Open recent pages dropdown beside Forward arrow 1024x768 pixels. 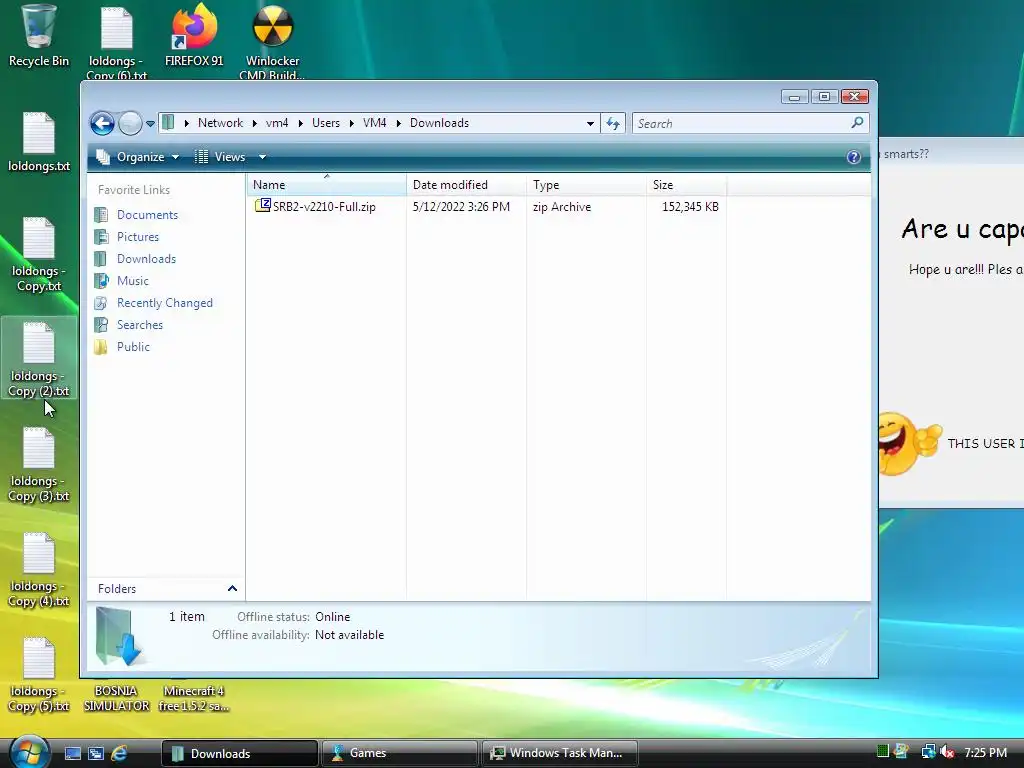pyautogui.click(x=150, y=123)
